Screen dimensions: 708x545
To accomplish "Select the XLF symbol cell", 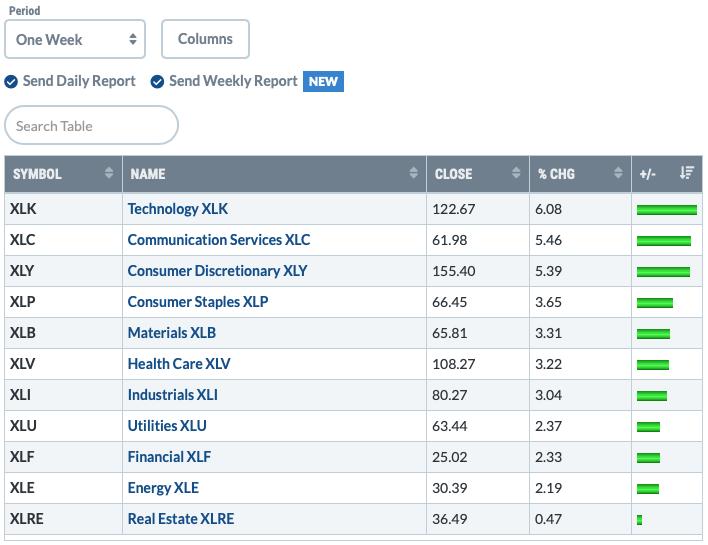I will coord(63,457).
